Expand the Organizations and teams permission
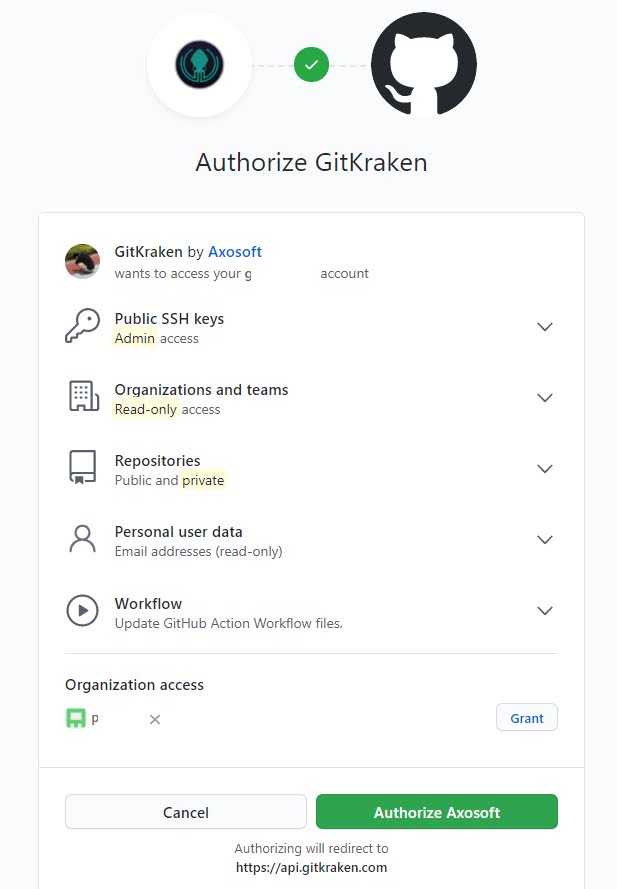 (x=544, y=397)
